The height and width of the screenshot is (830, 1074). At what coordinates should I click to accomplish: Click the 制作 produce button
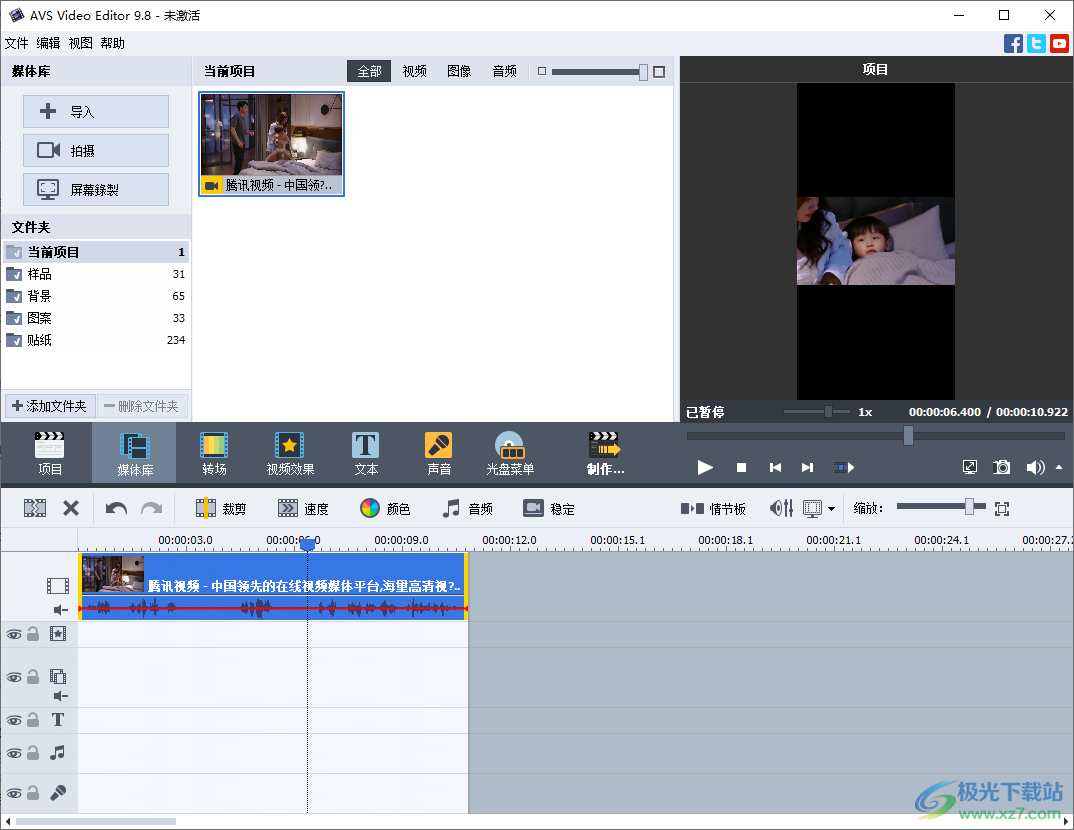pos(605,453)
